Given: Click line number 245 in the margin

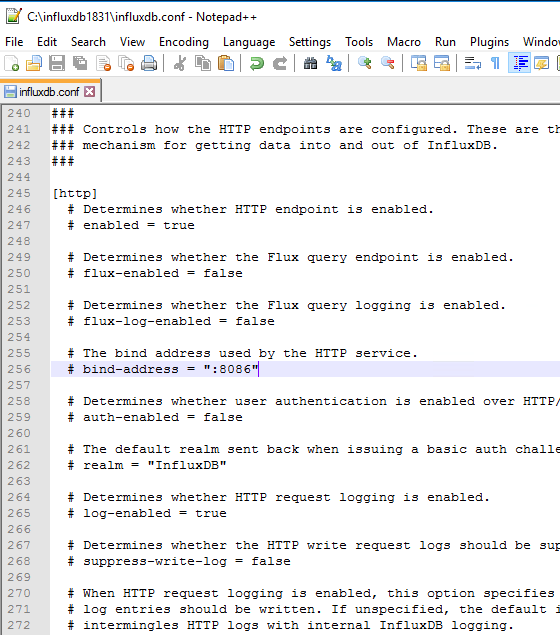Looking at the screenshot, I should pos(19,193).
